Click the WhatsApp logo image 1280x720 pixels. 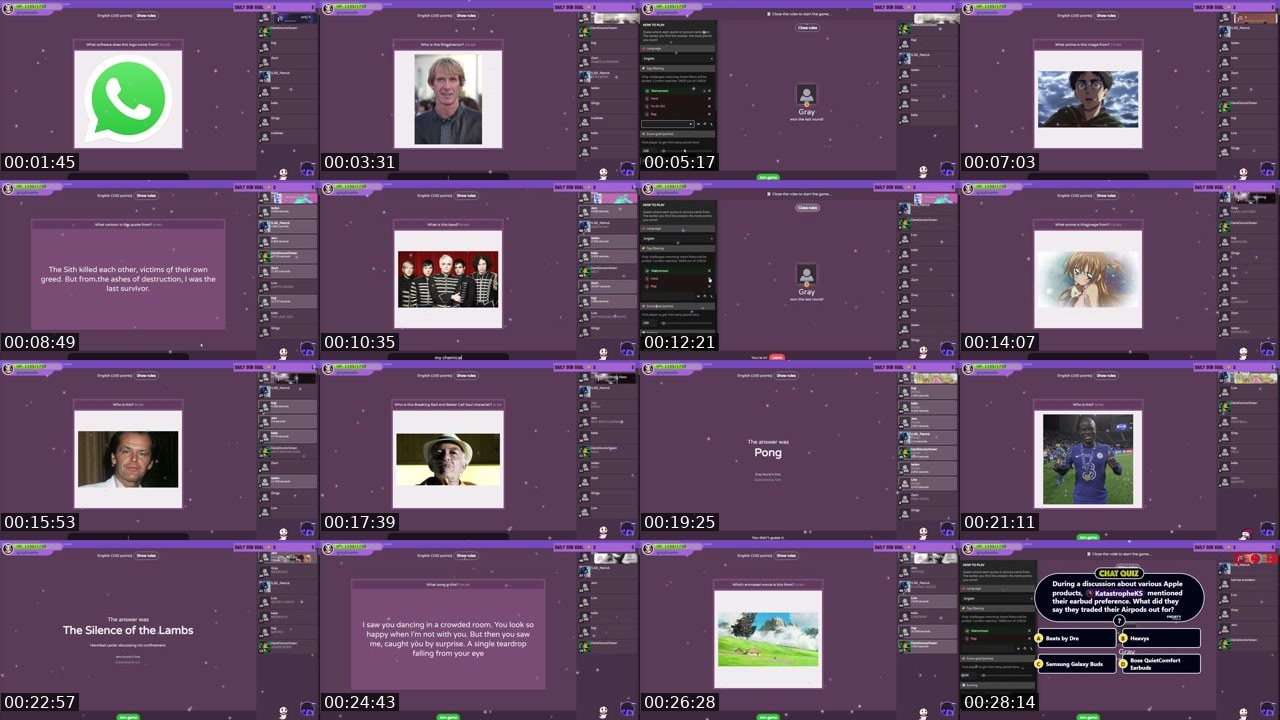click(x=128, y=99)
